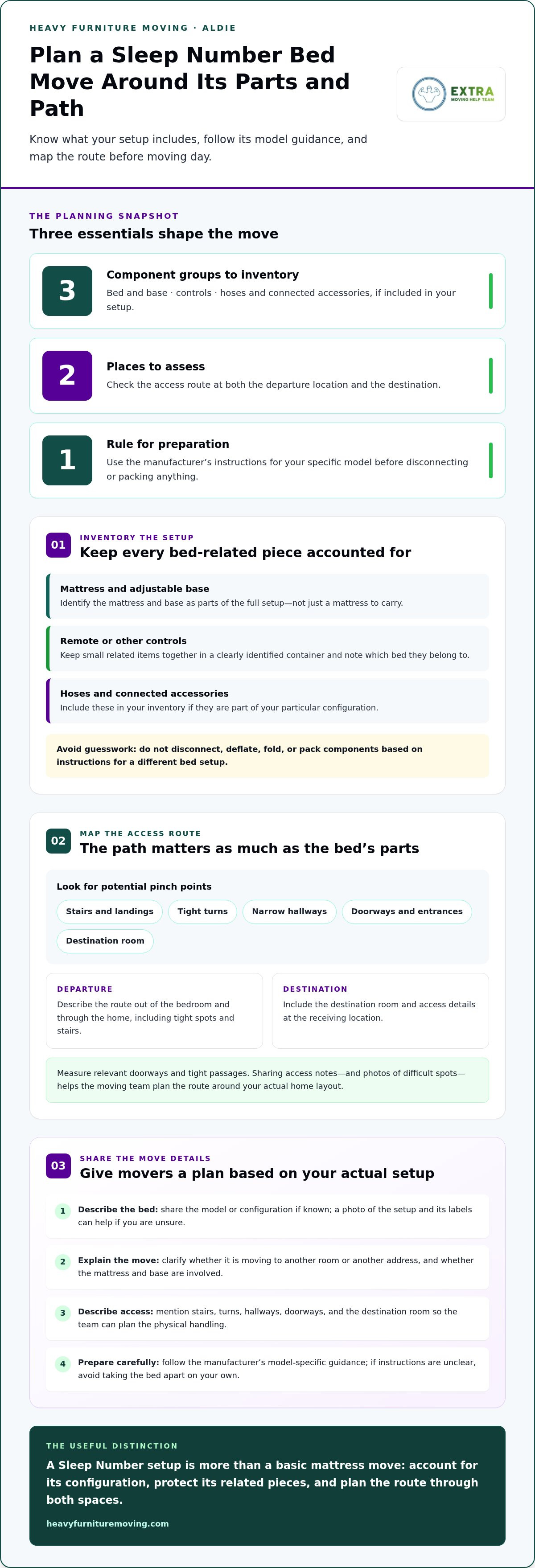
Task: Click the Extra Moving Help Team logo
Action: pos(451,94)
